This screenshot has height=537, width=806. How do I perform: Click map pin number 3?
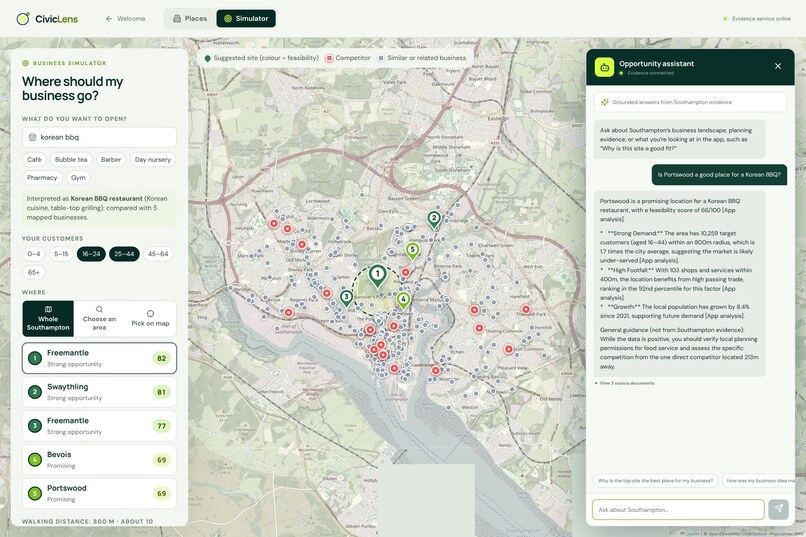point(346,298)
